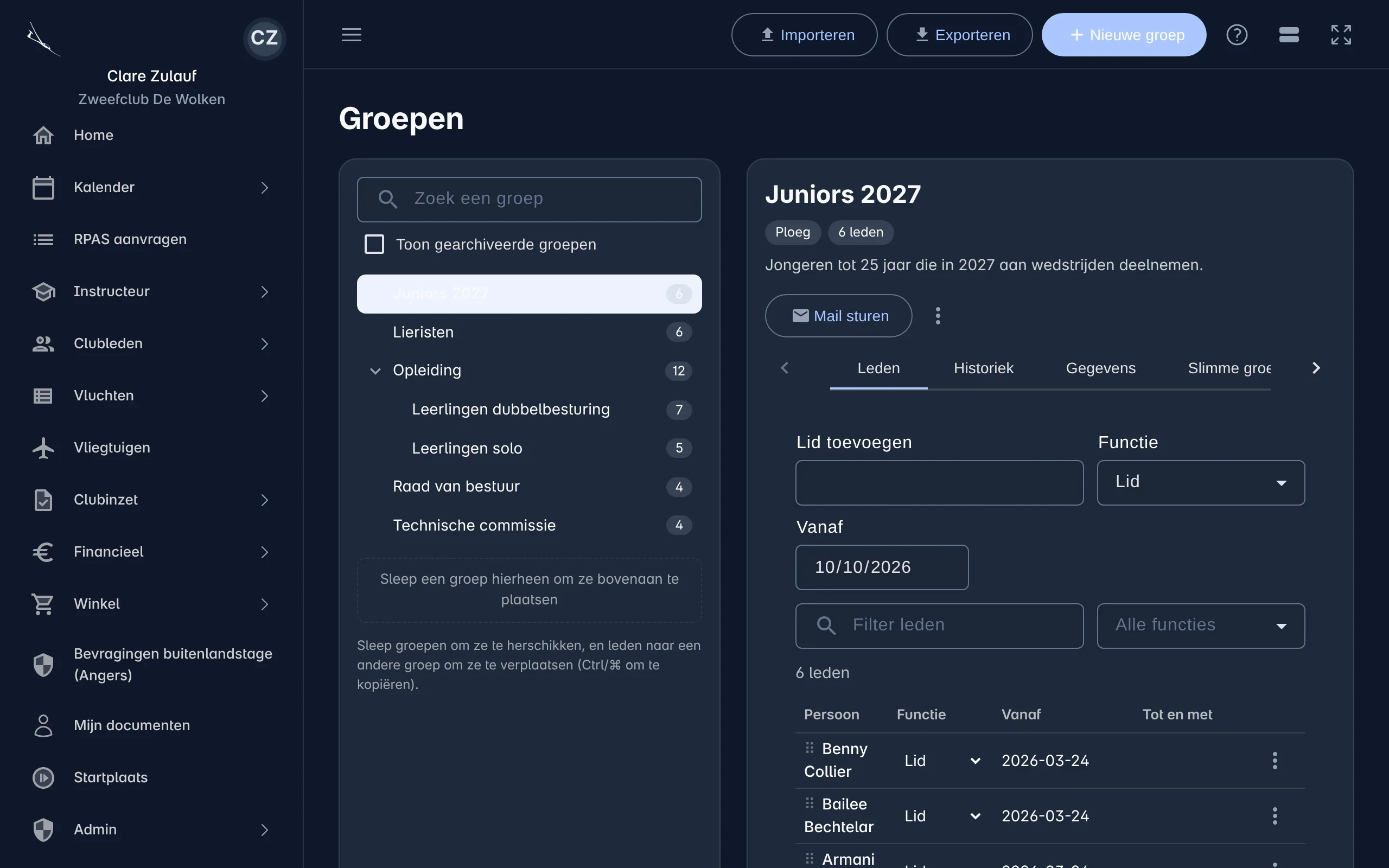Click the layout density icon in top bar
The image size is (1389, 868).
point(1289,34)
